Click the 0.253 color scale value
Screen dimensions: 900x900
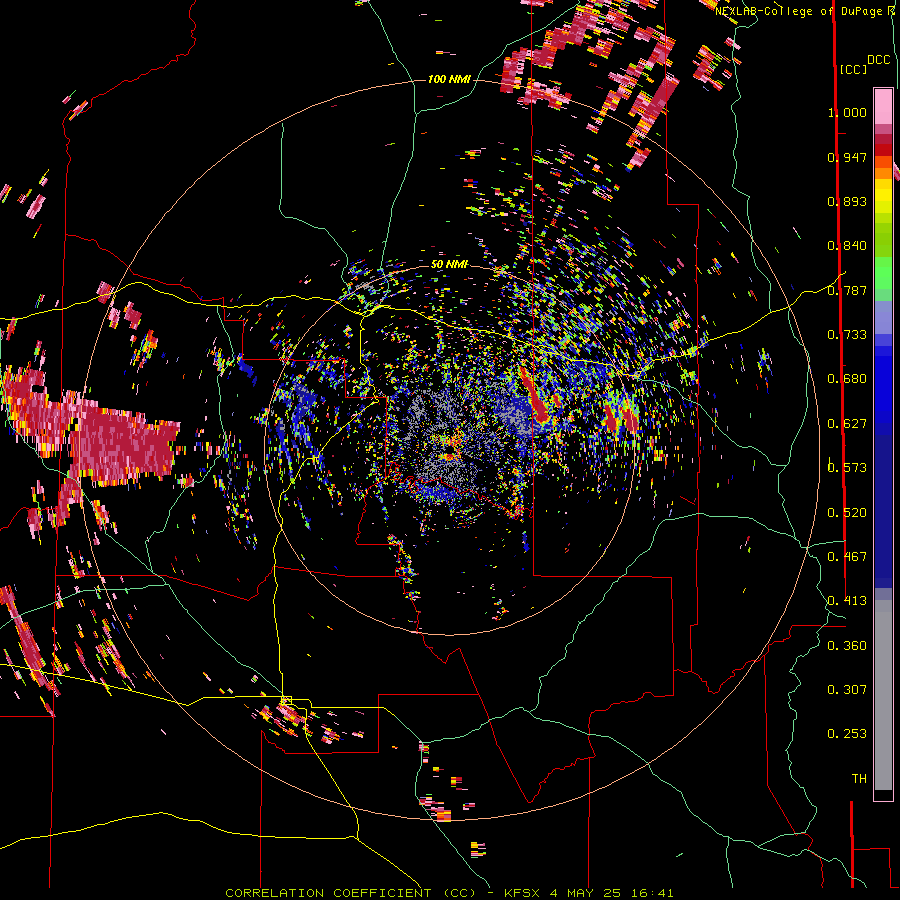847,734
